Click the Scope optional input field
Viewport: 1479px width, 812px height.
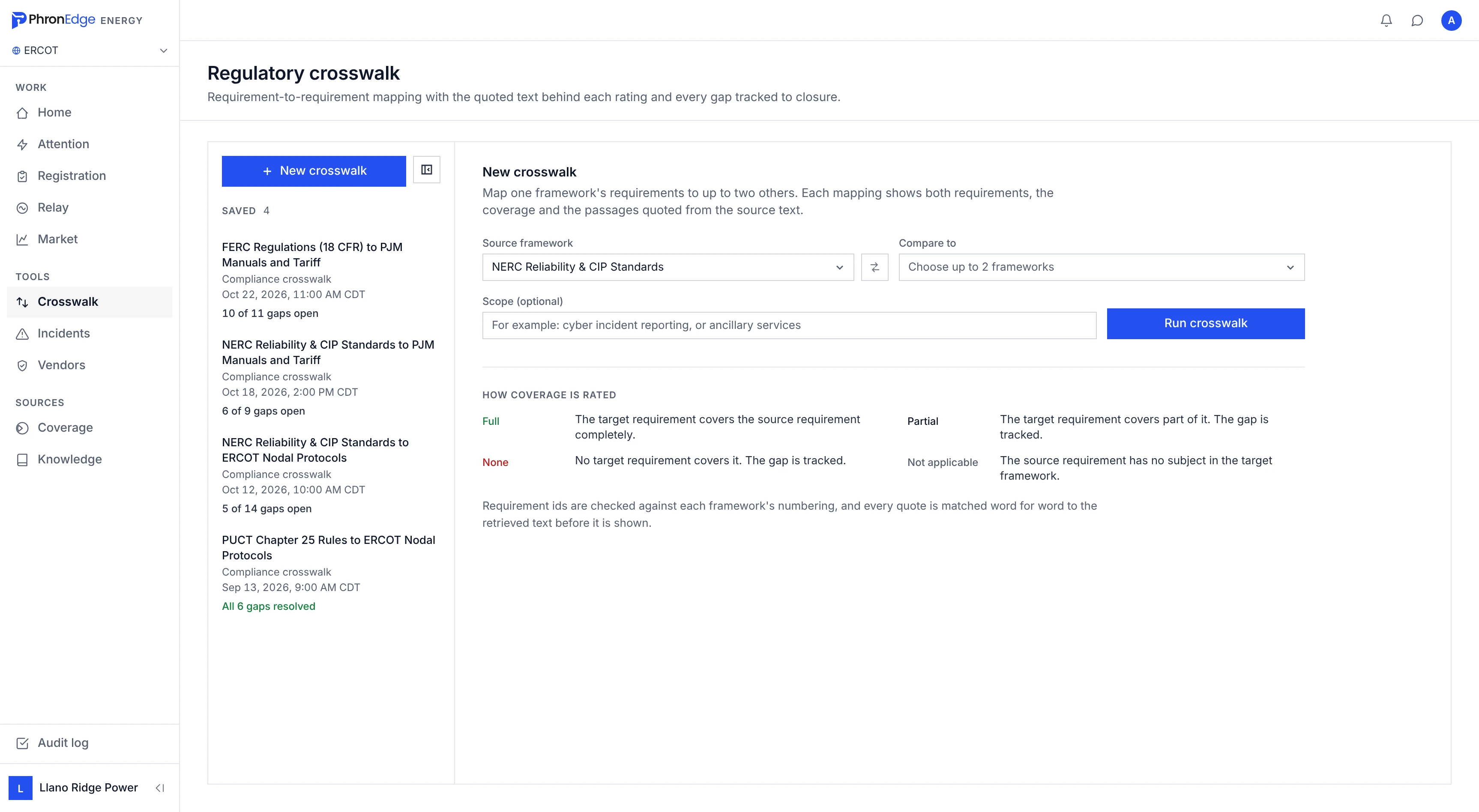789,325
